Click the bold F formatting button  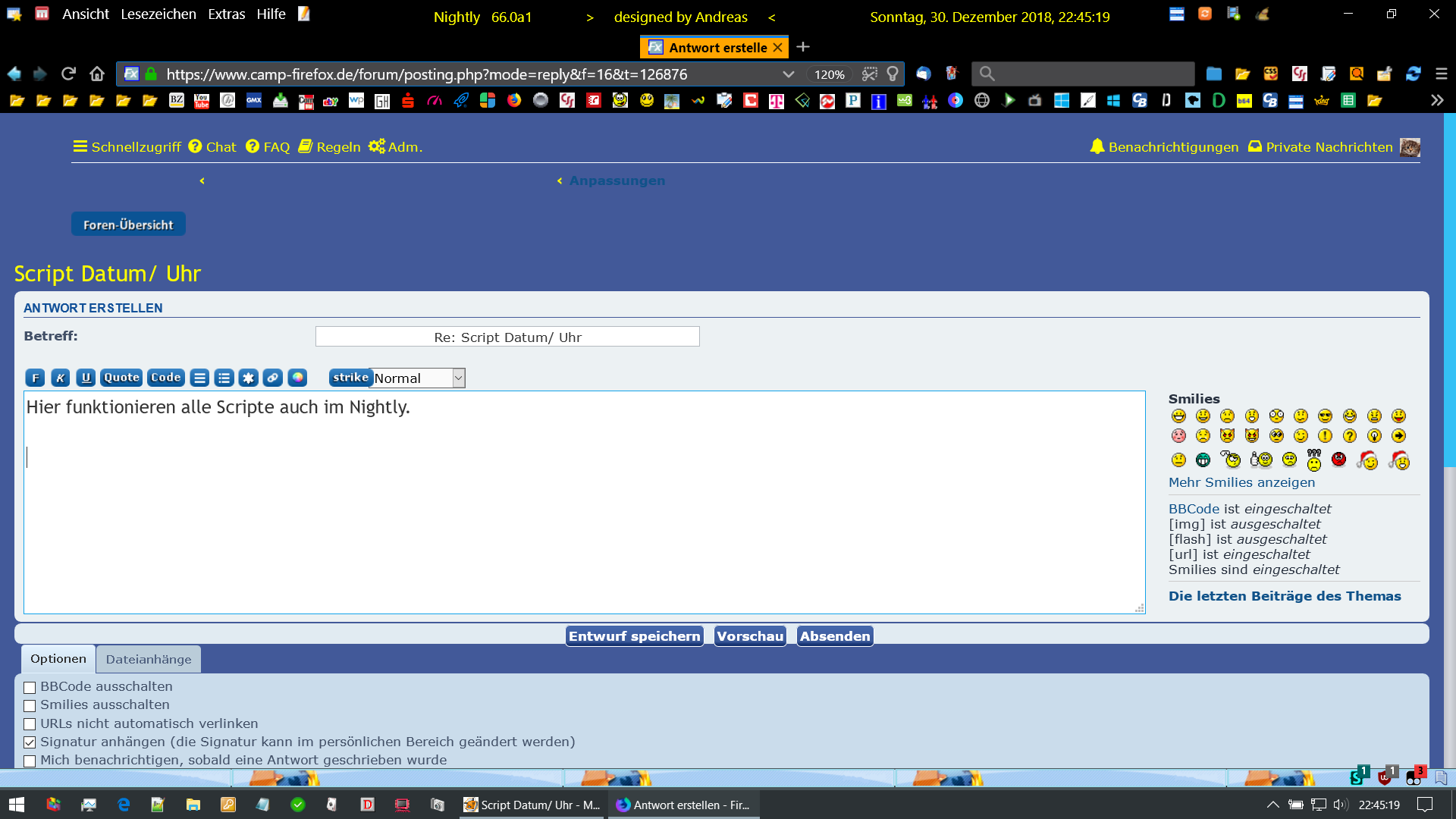click(x=35, y=378)
